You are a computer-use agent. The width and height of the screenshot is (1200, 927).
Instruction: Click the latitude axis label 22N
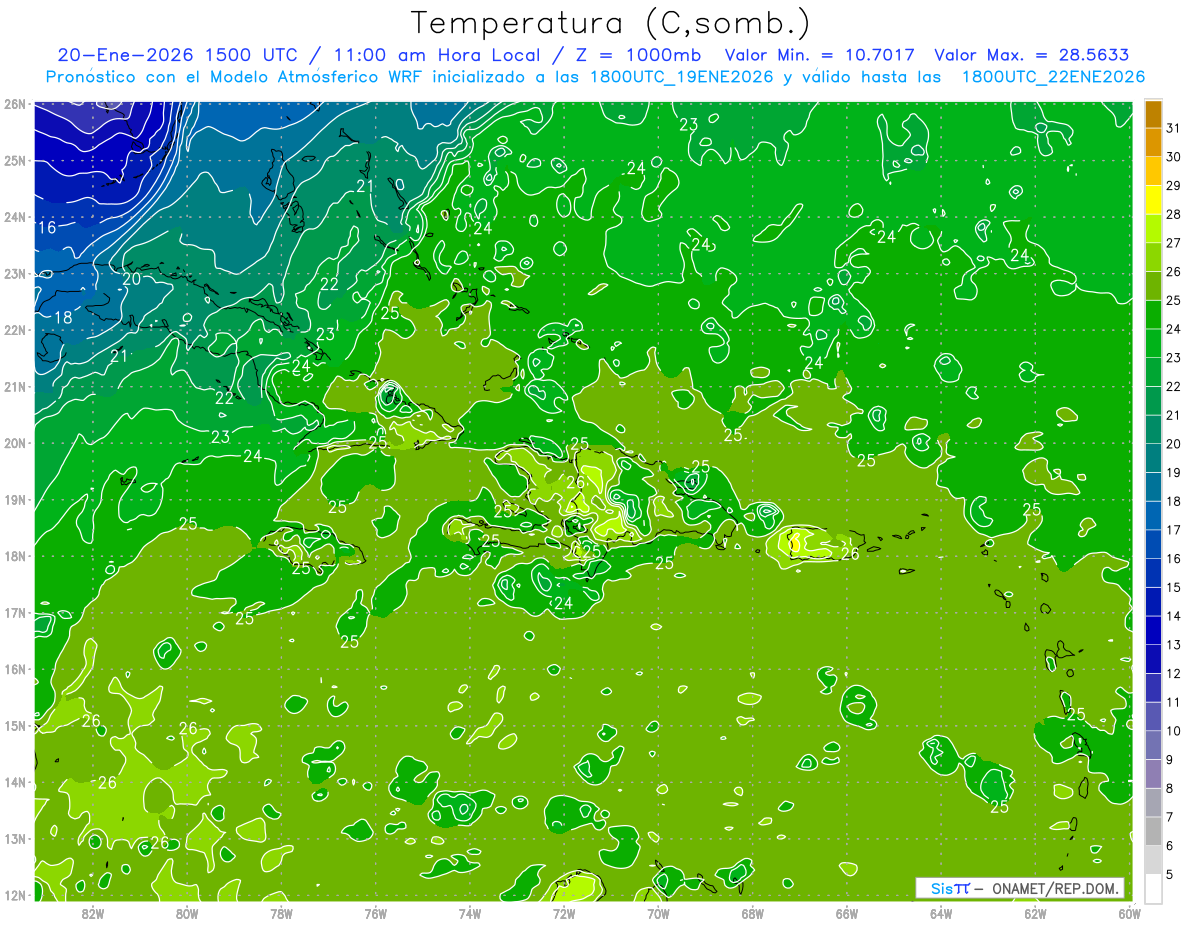[x=14, y=330]
